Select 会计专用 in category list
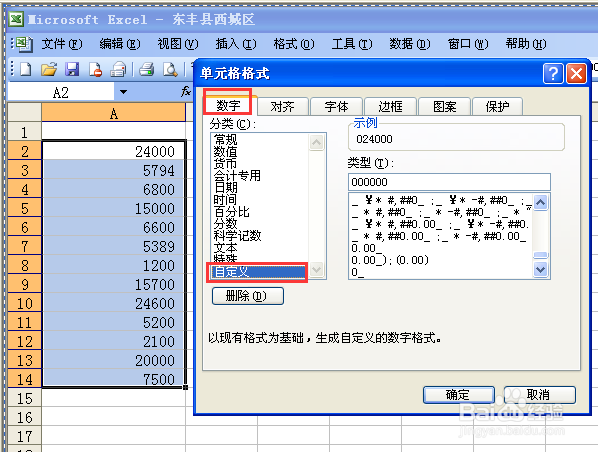The height and width of the screenshot is (452, 598). pyautogui.click(x=237, y=175)
